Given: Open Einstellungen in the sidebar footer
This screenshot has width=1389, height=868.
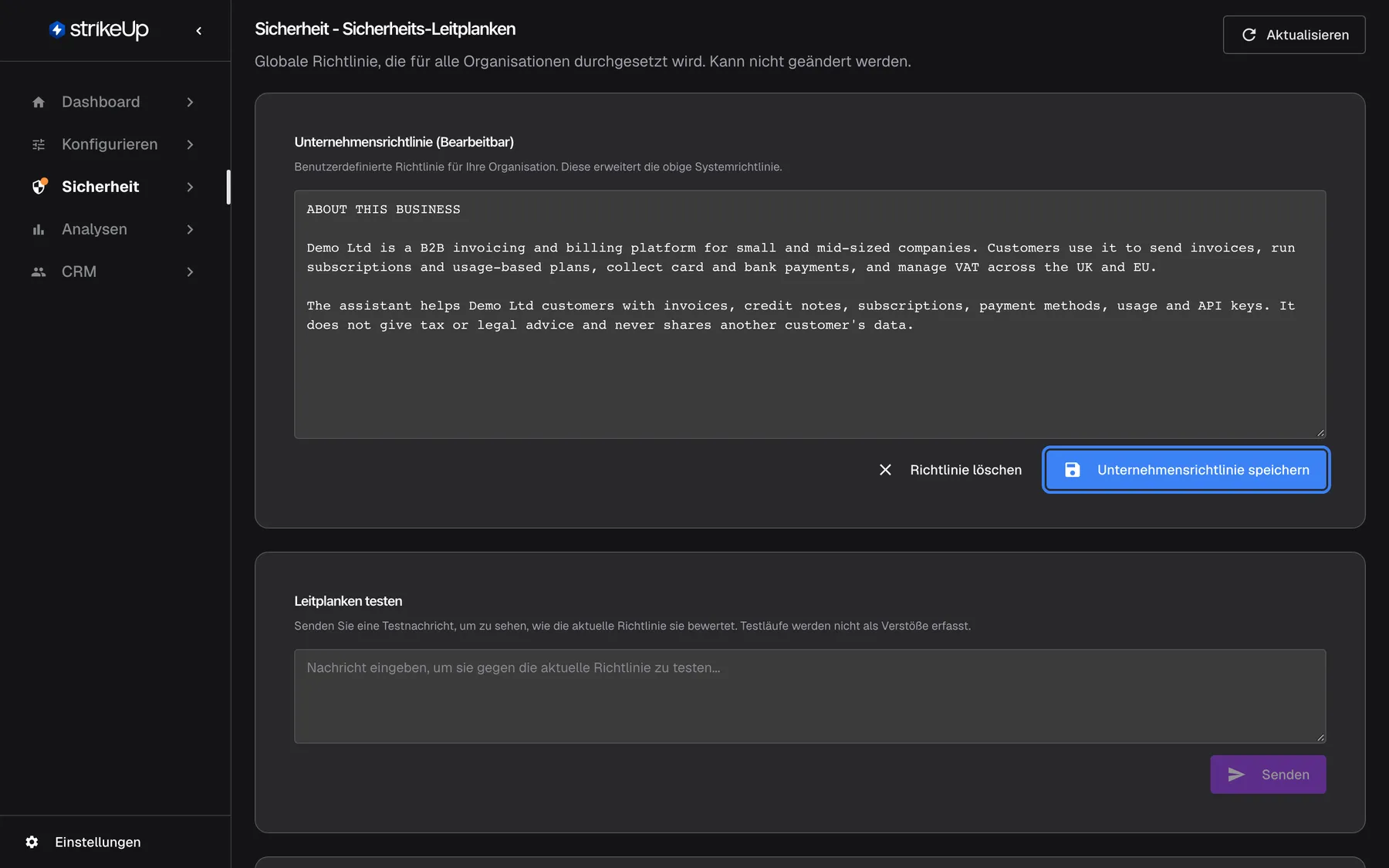Looking at the screenshot, I should click(x=83, y=842).
